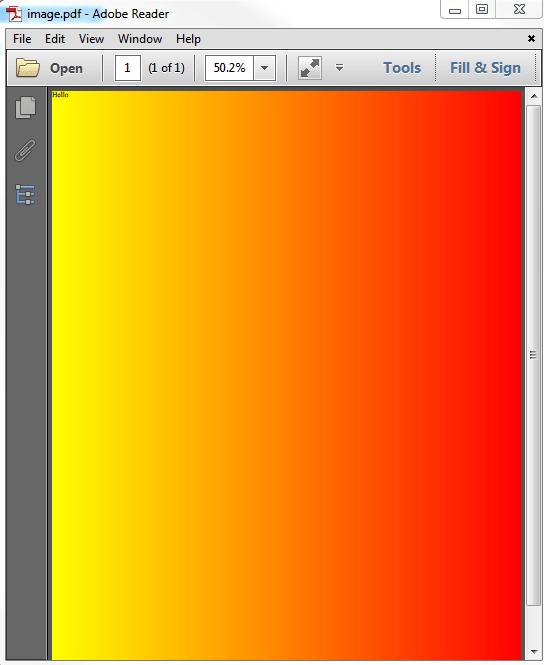Image resolution: width=544 pixels, height=665 pixels.
Task: Close the Adobe Reader window
Action: [x=519, y=9]
